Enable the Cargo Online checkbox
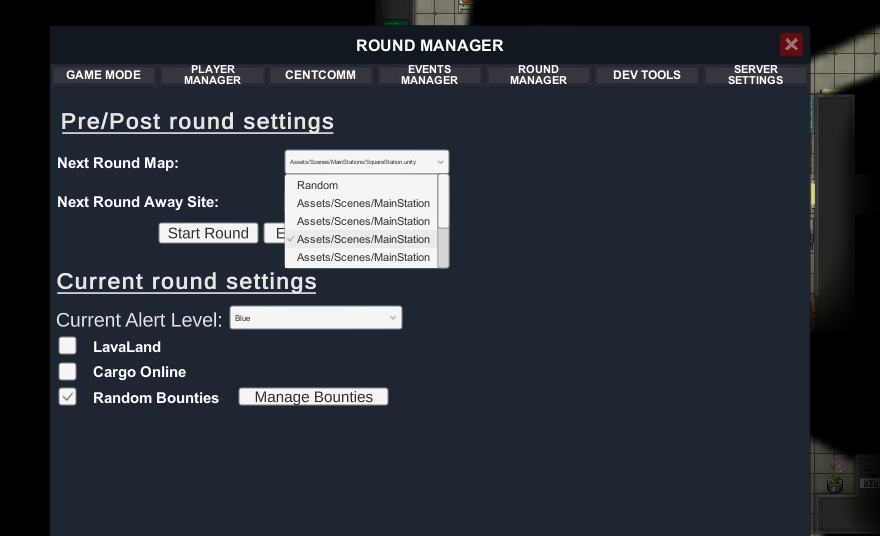880x536 pixels. click(x=67, y=371)
